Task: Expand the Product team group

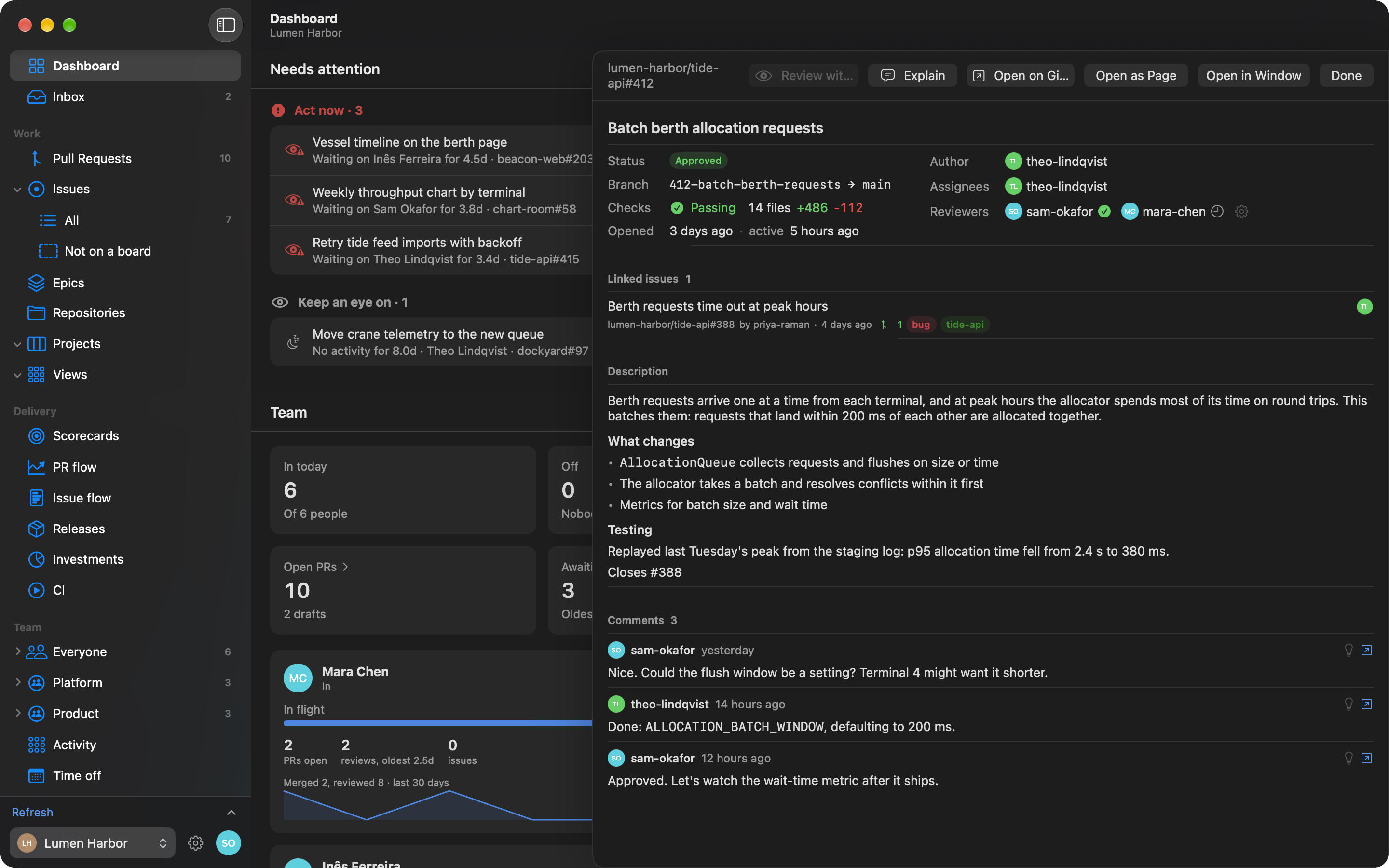Action: coord(17,713)
